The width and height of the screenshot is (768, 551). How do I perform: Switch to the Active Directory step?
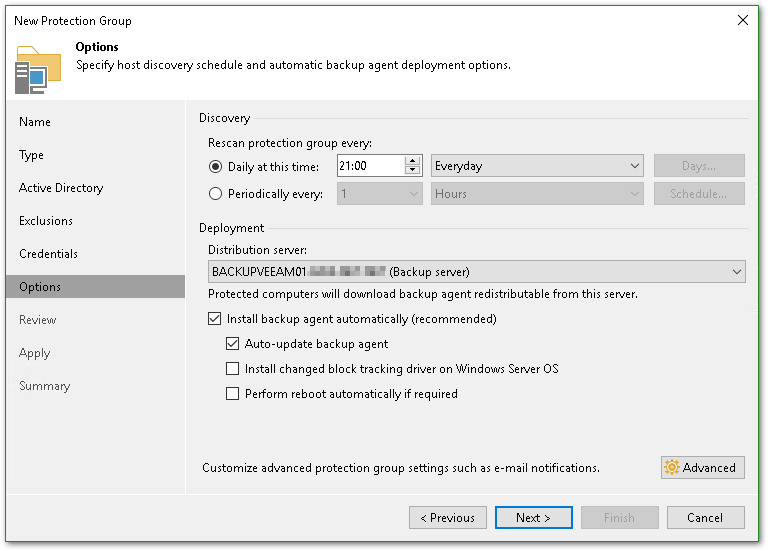[61, 188]
